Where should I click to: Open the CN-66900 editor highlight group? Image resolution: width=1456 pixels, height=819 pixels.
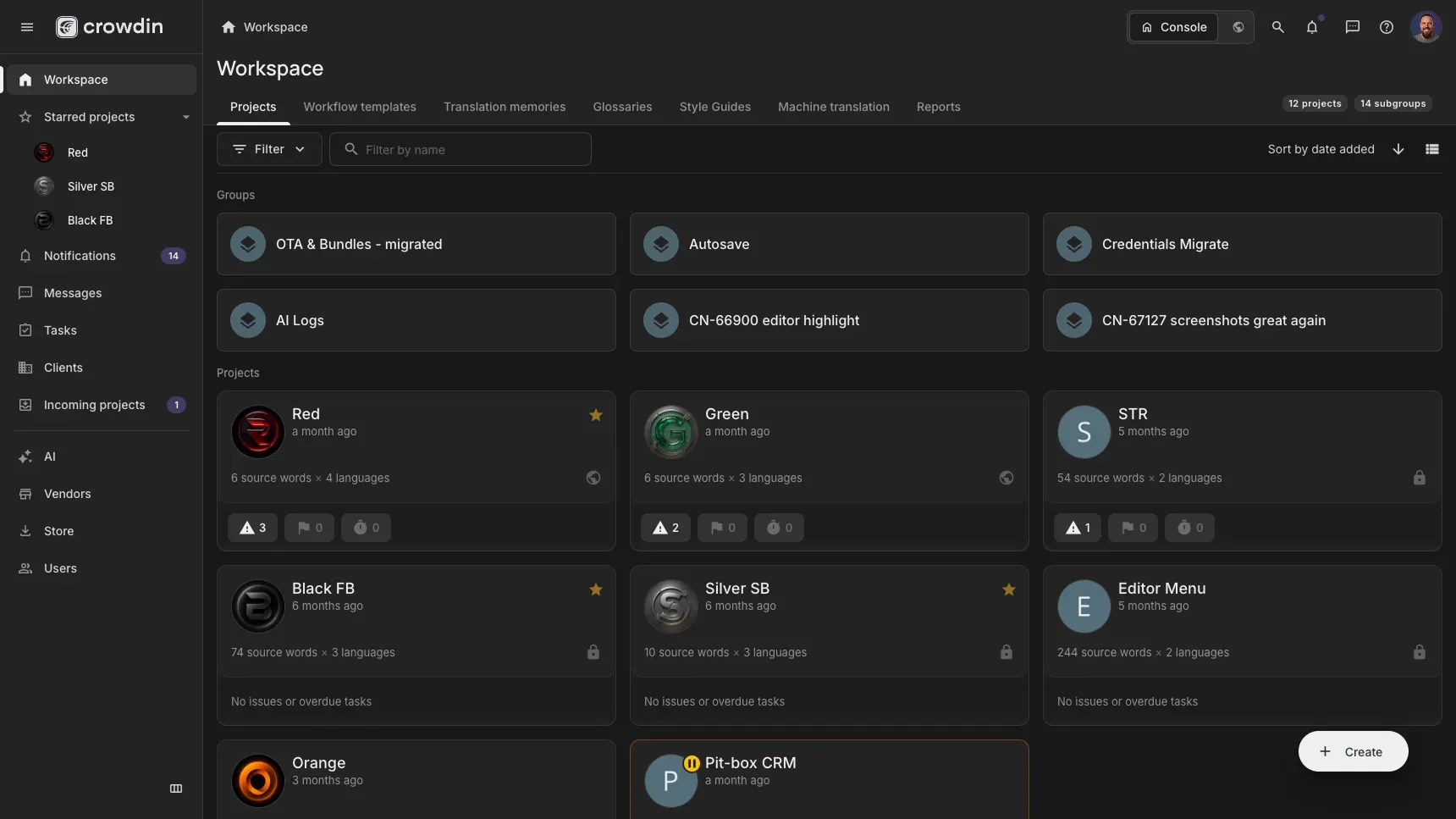[830, 320]
